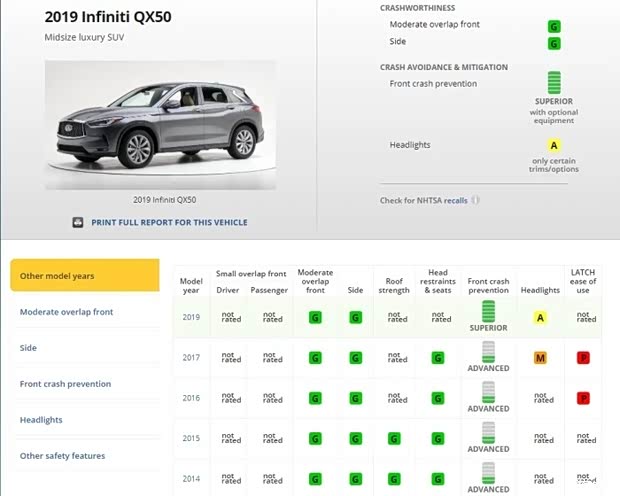Viewport: 620px width, 496px height.
Task: Open the NHTSA recalls link
Action: [x=455, y=200]
